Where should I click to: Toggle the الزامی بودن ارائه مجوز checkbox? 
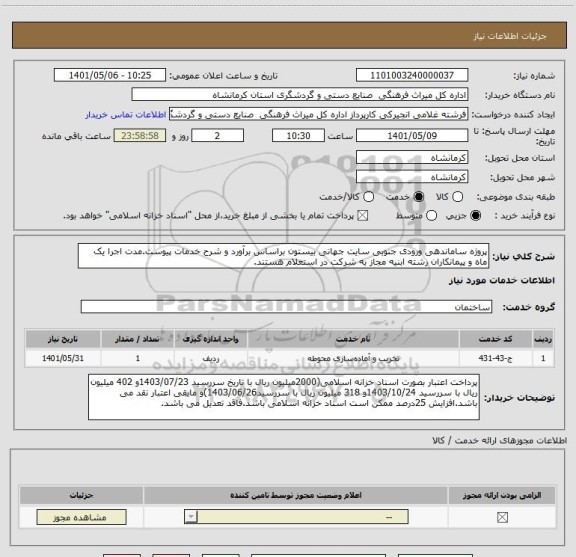(502, 517)
